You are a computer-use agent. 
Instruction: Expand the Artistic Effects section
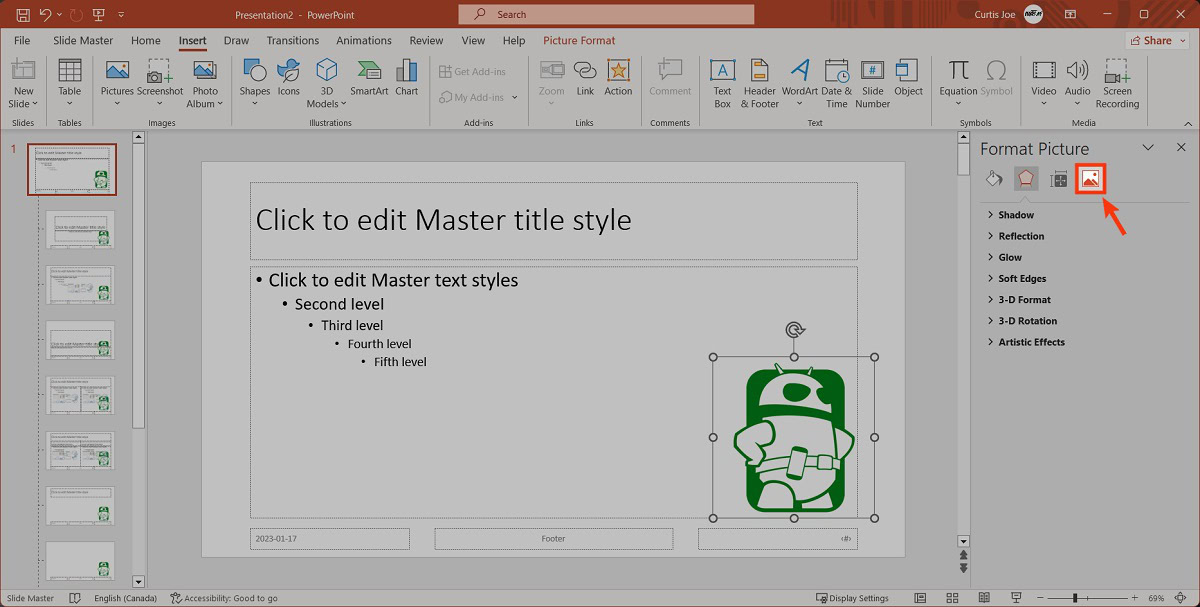1031,342
